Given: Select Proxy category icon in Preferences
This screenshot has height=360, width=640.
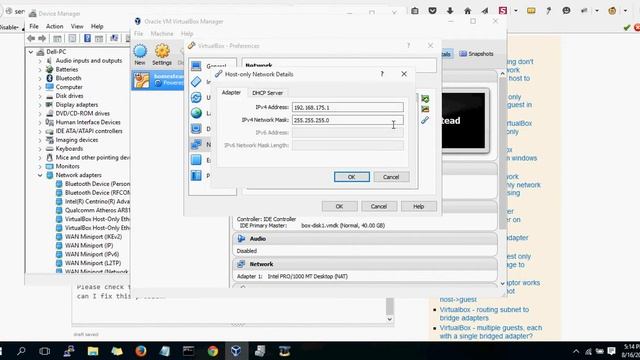Looking at the screenshot, I should pos(196,176).
